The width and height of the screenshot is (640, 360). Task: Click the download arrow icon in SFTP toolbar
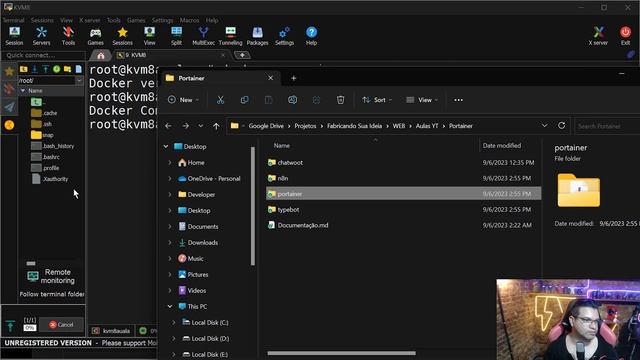click(35, 69)
